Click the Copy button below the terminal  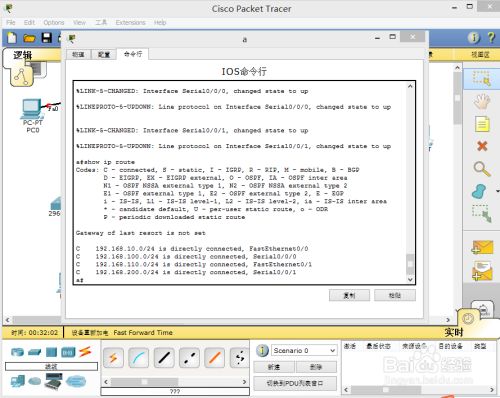[349, 295]
